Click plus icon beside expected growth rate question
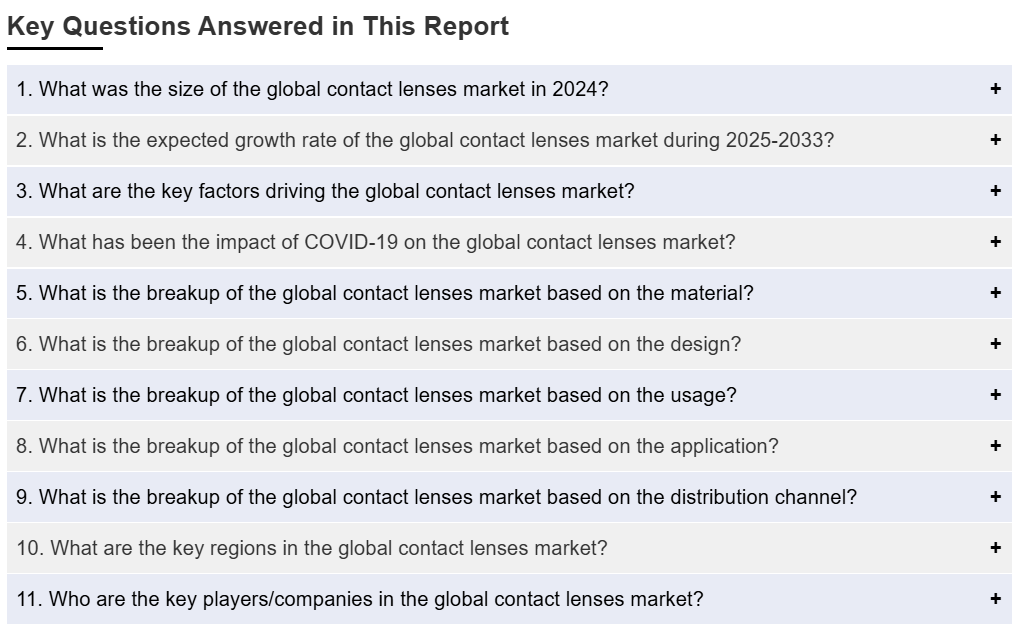The width and height of the screenshot is (1015, 627). 995,140
